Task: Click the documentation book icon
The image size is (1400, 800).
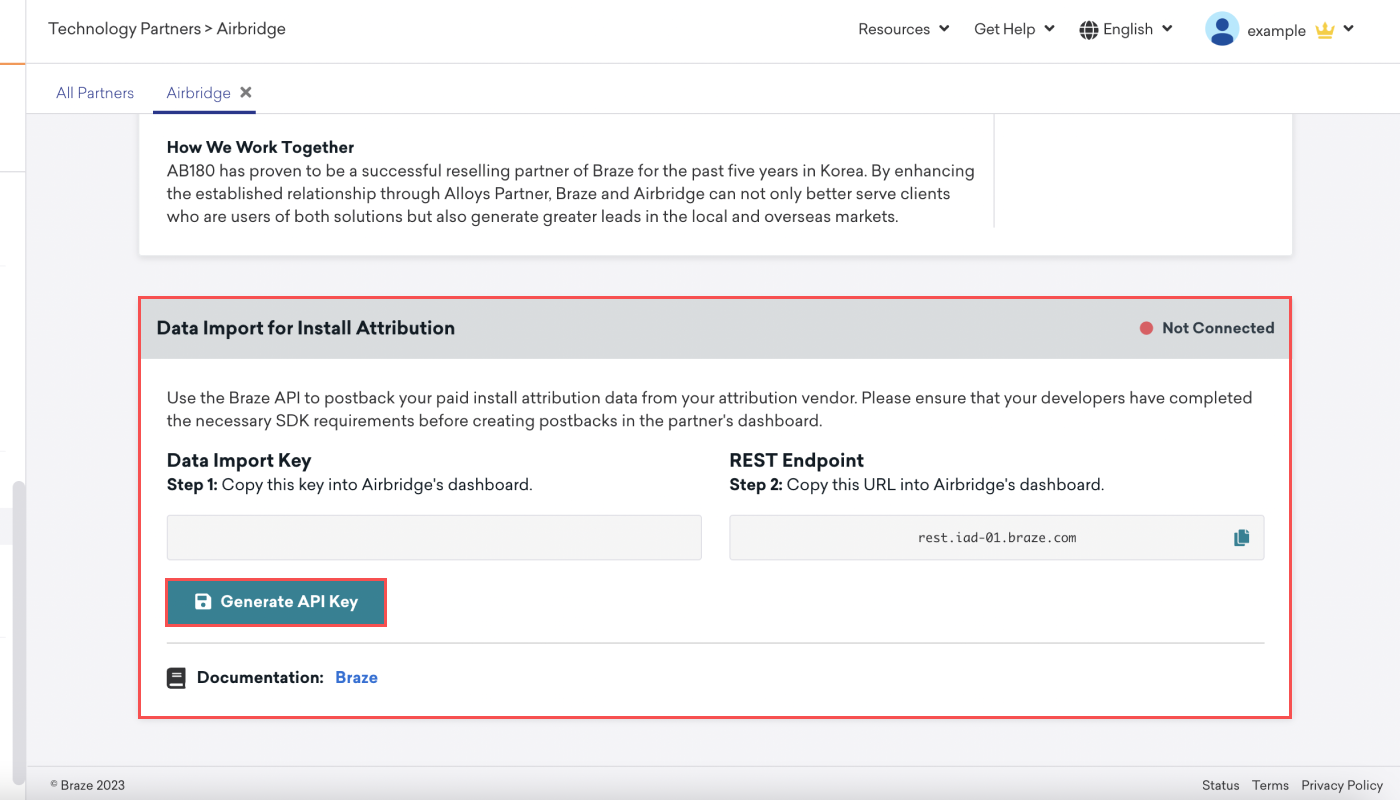Action: click(x=176, y=678)
